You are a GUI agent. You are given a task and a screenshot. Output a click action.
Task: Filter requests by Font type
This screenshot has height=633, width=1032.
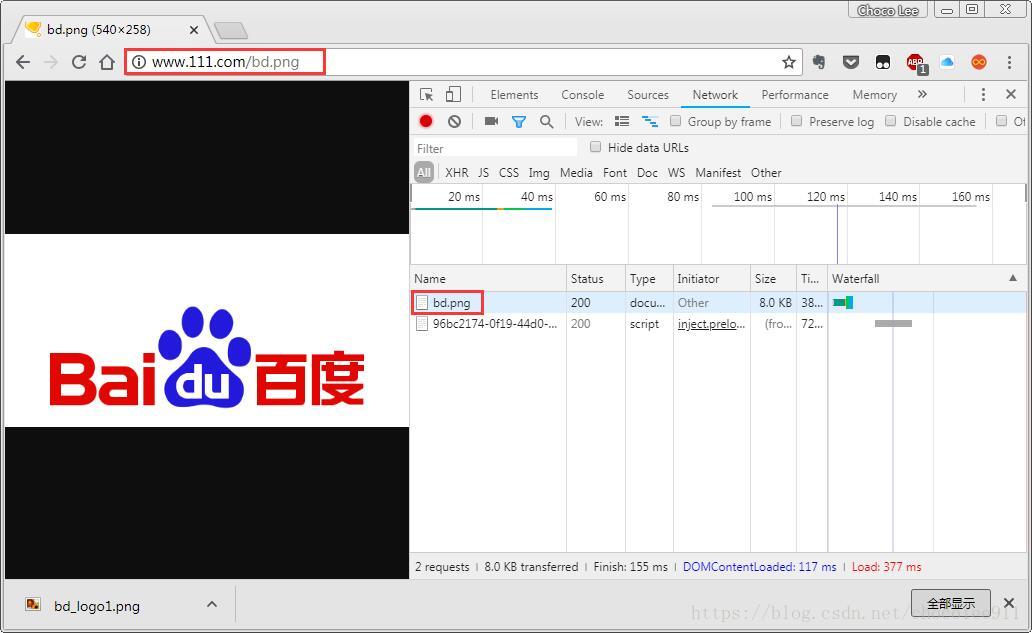coord(615,172)
